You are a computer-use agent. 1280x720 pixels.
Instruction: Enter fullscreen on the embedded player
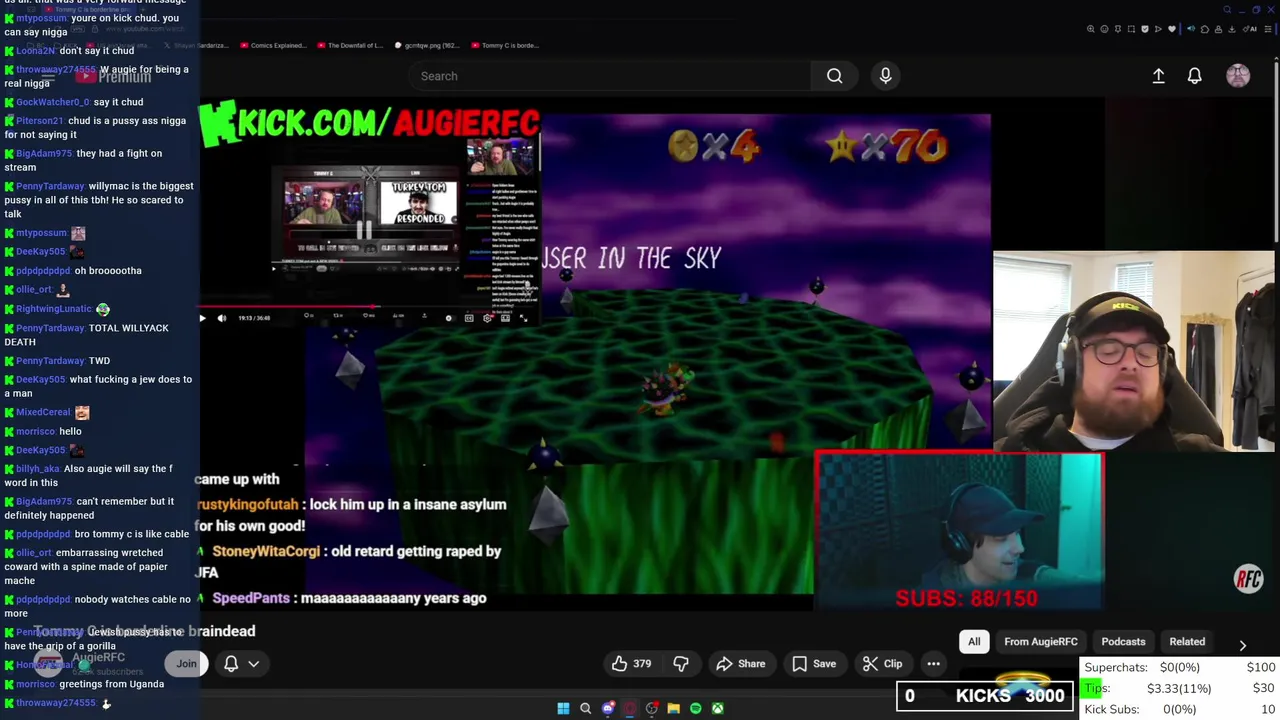point(523,318)
